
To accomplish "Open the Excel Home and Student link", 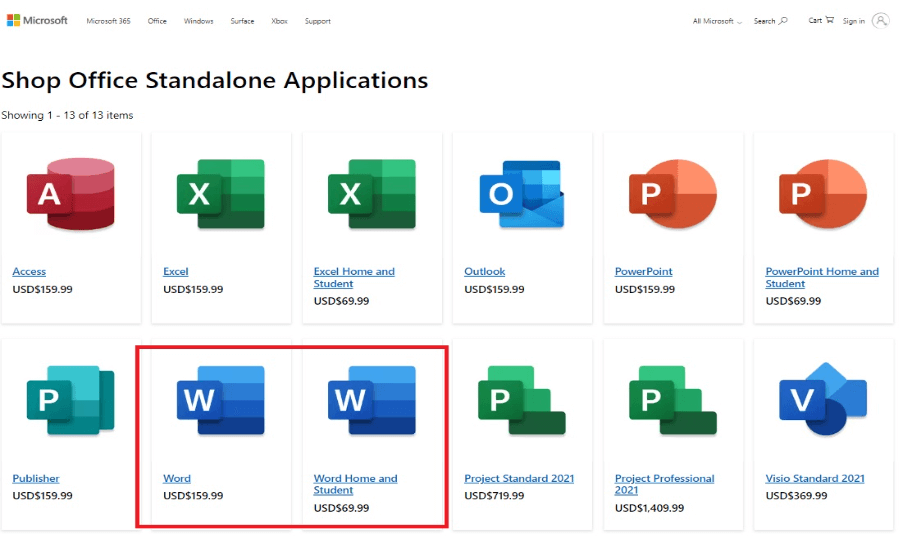I will pyautogui.click(x=354, y=278).
